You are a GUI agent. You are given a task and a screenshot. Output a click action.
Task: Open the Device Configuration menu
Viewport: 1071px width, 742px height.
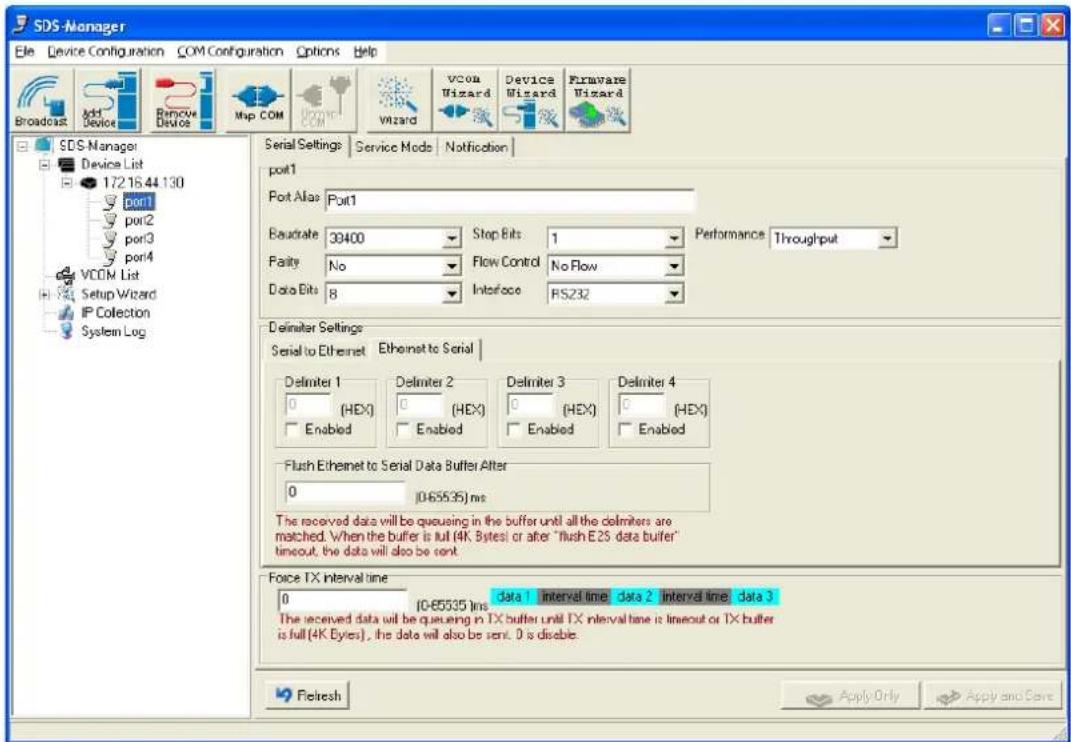click(x=106, y=52)
